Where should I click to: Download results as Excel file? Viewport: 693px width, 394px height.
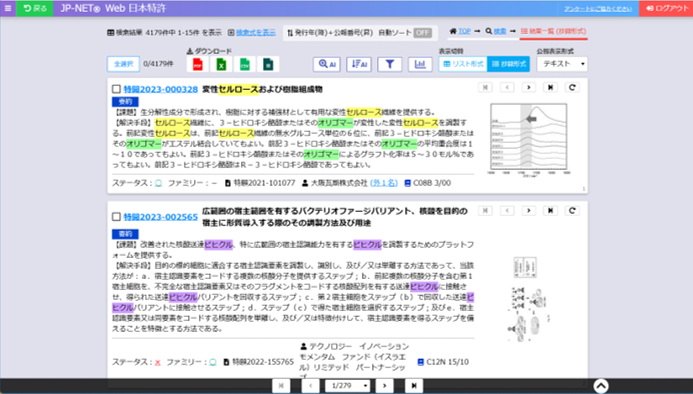click(x=221, y=65)
